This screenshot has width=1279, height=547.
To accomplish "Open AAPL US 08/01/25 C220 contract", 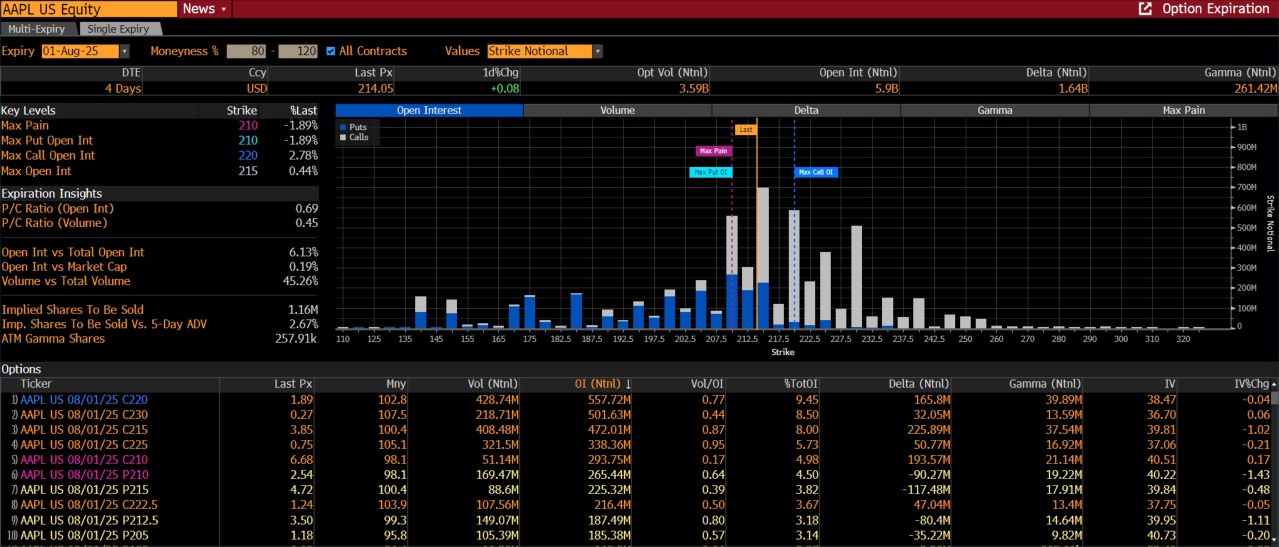I will coord(83,399).
